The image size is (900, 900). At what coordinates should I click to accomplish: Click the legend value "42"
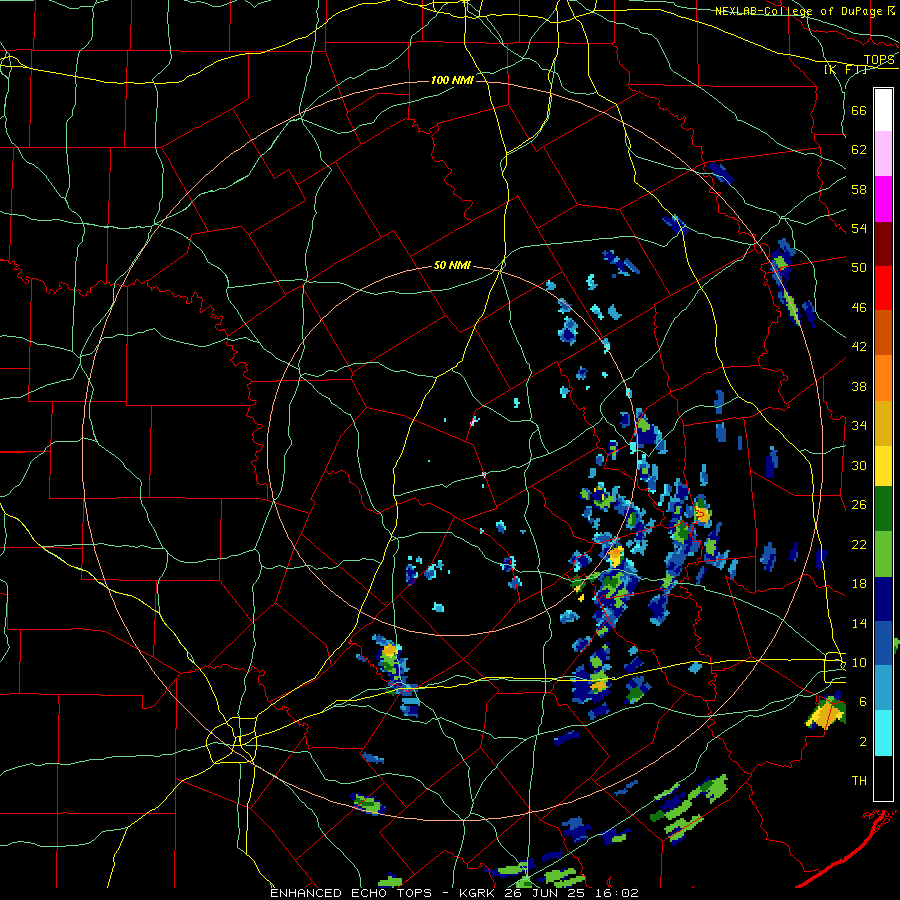[859, 347]
